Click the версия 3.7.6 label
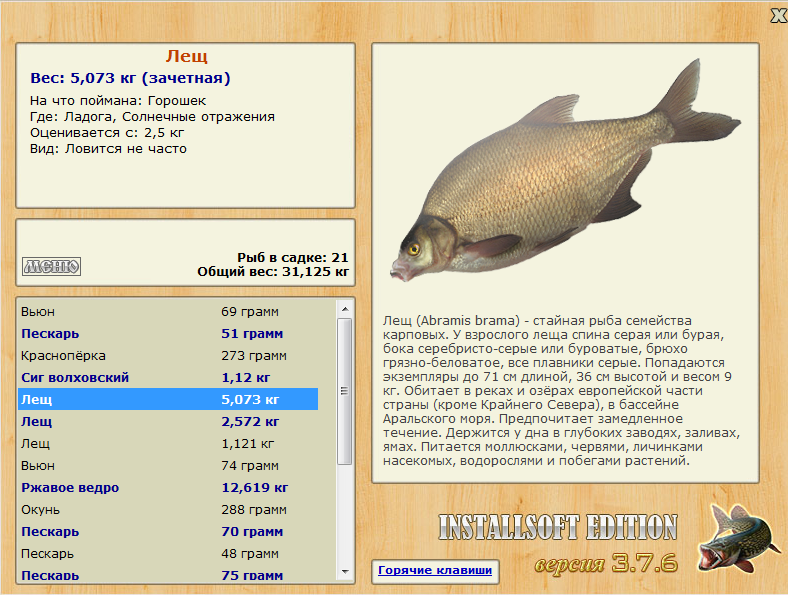The image size is (788, 595). [x=606, y=564]
